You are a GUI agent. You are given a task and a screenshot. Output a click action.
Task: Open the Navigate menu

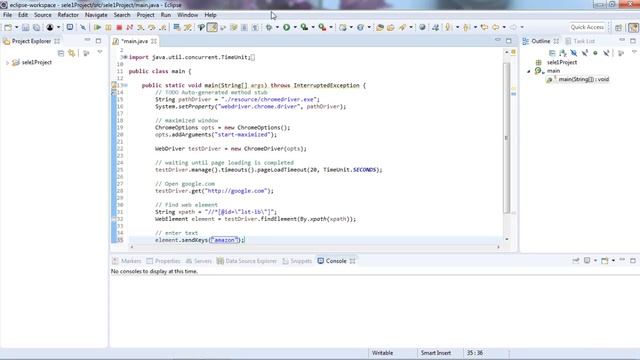click(96, 15)
